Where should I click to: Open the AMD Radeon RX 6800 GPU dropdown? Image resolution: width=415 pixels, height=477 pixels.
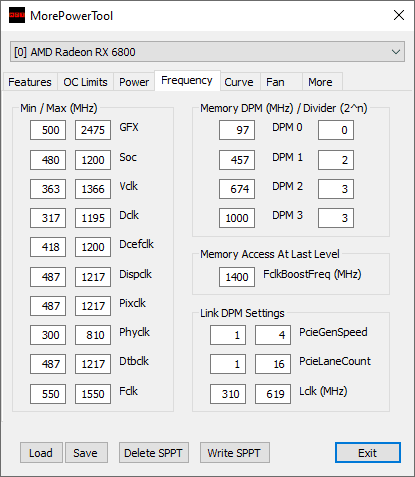click(207, 52)
